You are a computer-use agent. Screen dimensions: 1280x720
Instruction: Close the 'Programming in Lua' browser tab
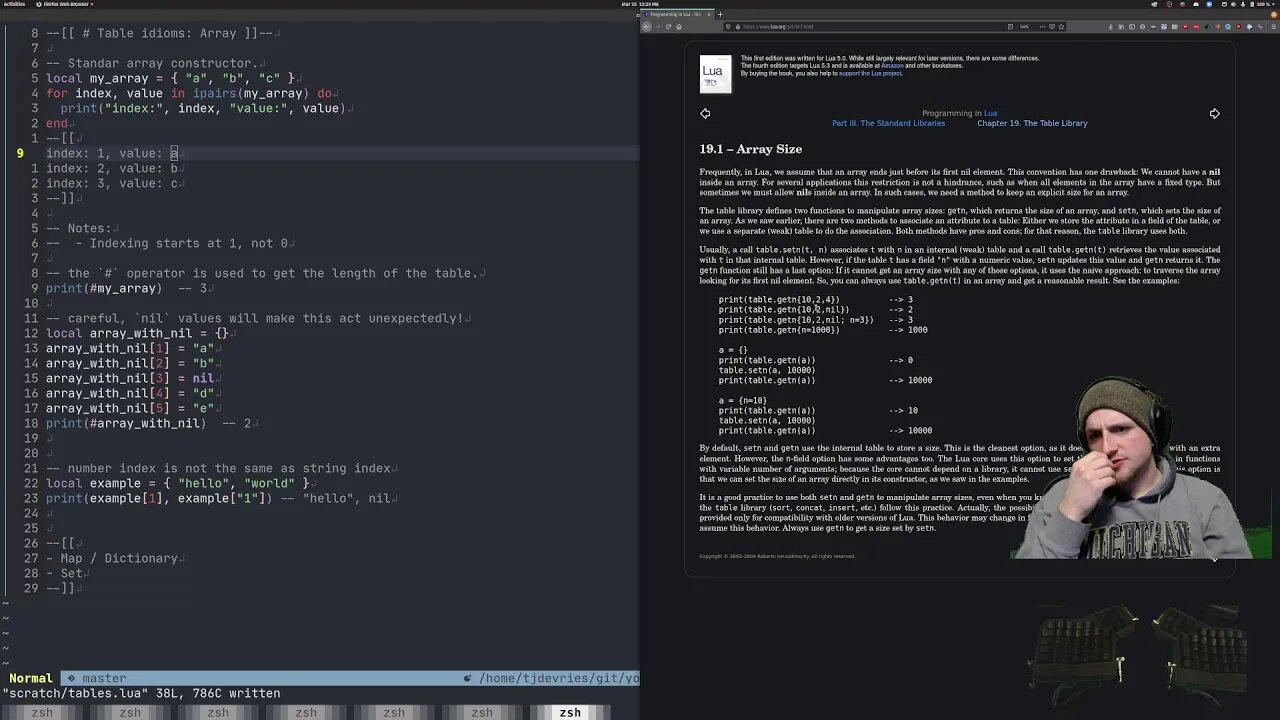709,14
